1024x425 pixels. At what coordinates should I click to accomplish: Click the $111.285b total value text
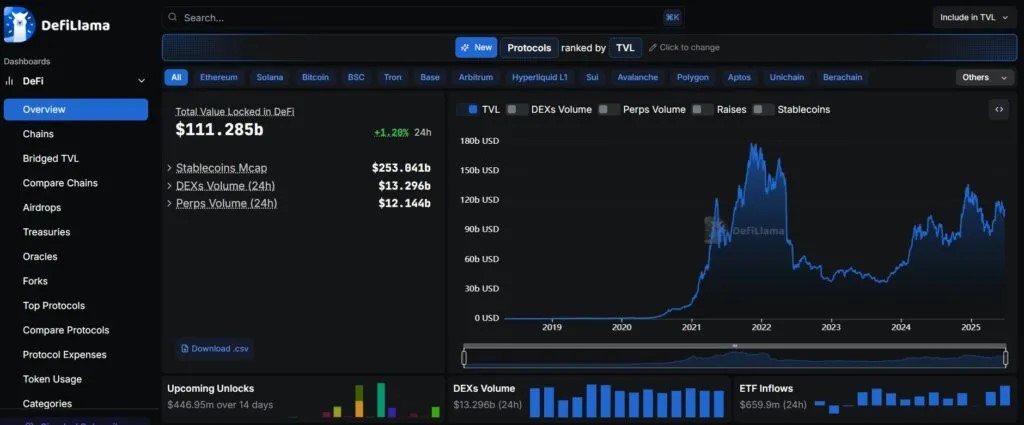click(219, 129)
